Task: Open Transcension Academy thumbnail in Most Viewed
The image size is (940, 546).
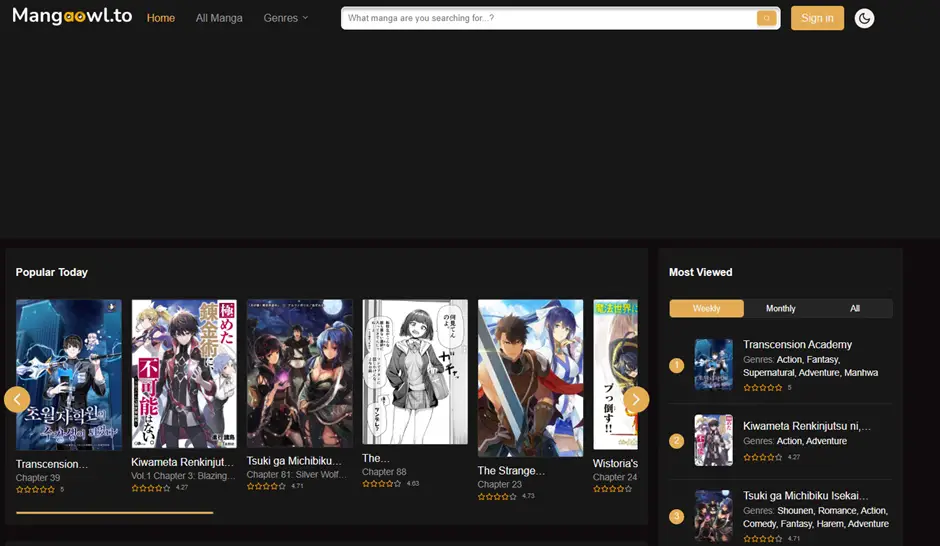Action: (713, 364)
